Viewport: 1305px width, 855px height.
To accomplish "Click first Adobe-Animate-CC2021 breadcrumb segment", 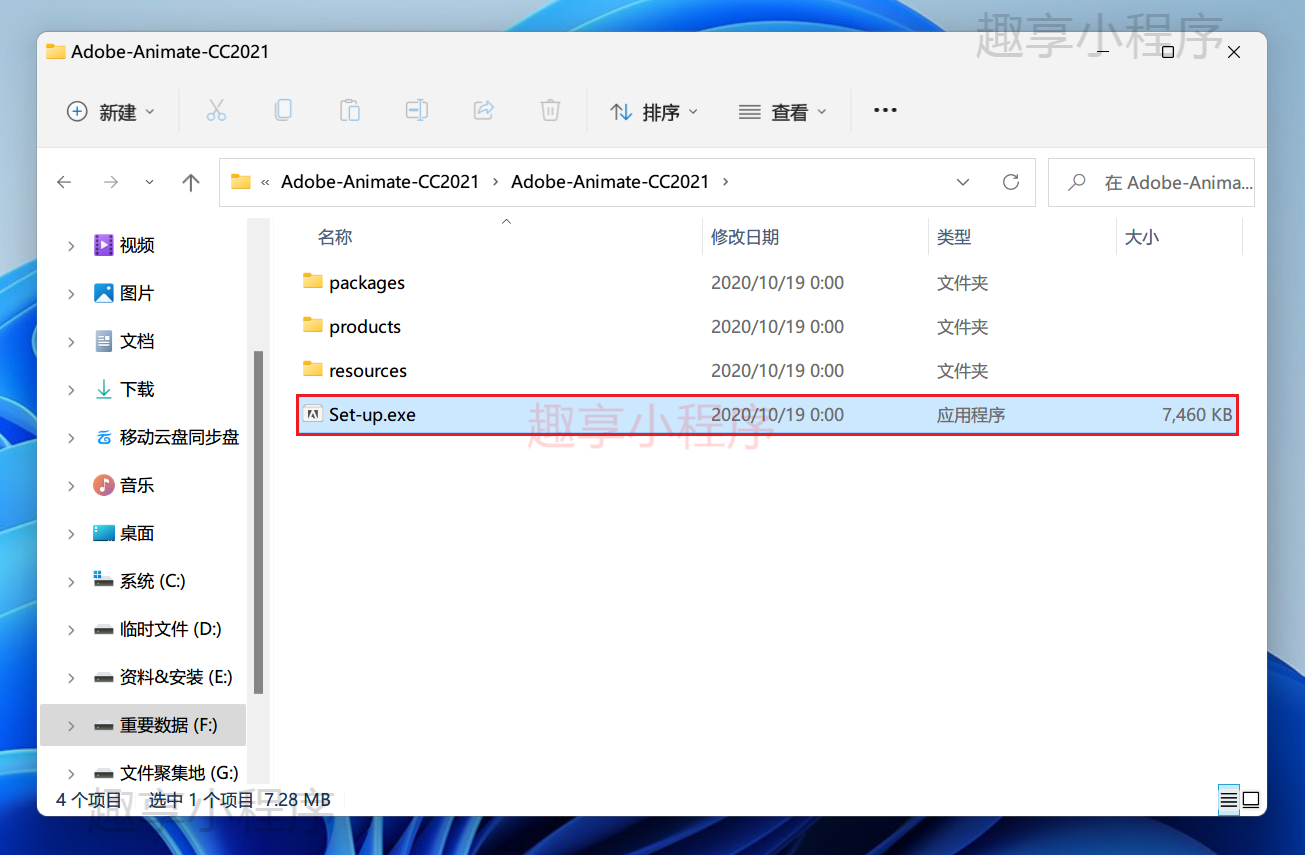I will [x=380, y=182].
